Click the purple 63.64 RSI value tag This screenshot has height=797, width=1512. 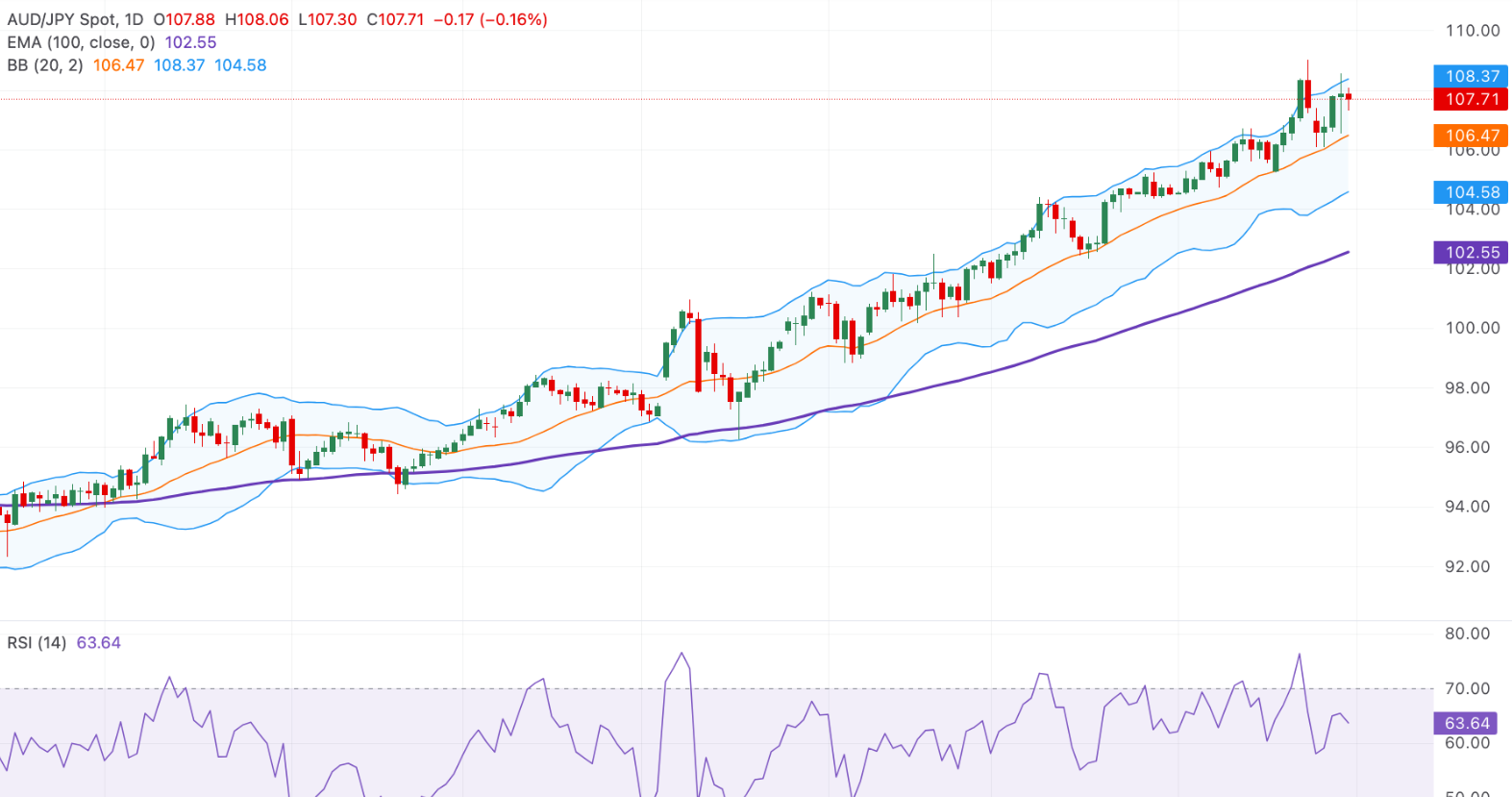coord(1467,723)
